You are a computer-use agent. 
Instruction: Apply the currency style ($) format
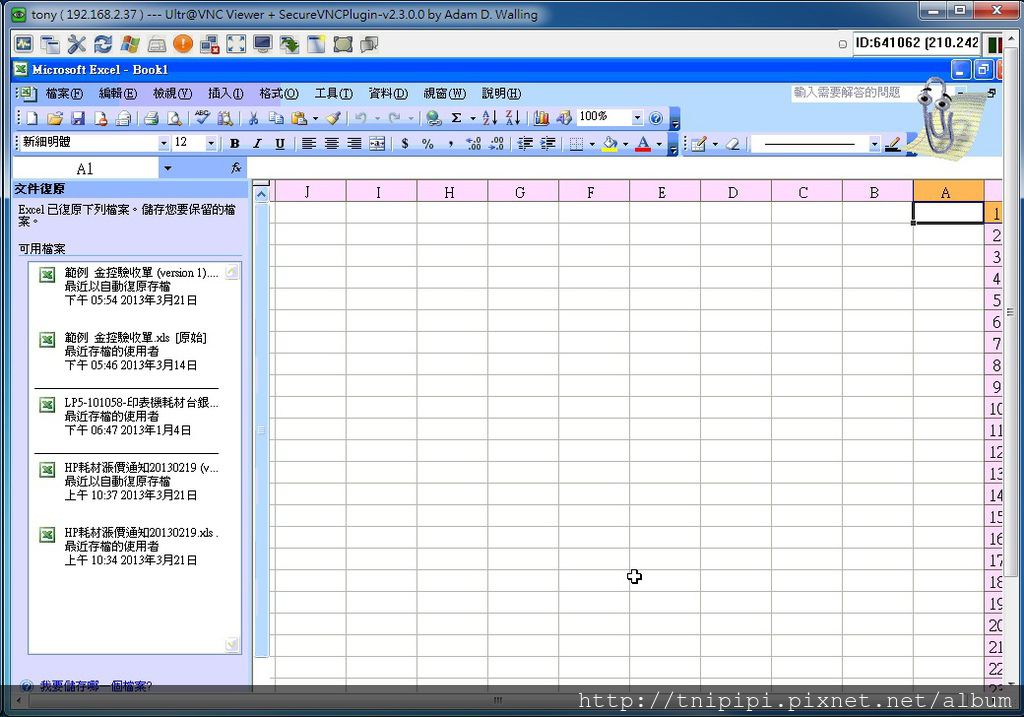coord(405,144)
